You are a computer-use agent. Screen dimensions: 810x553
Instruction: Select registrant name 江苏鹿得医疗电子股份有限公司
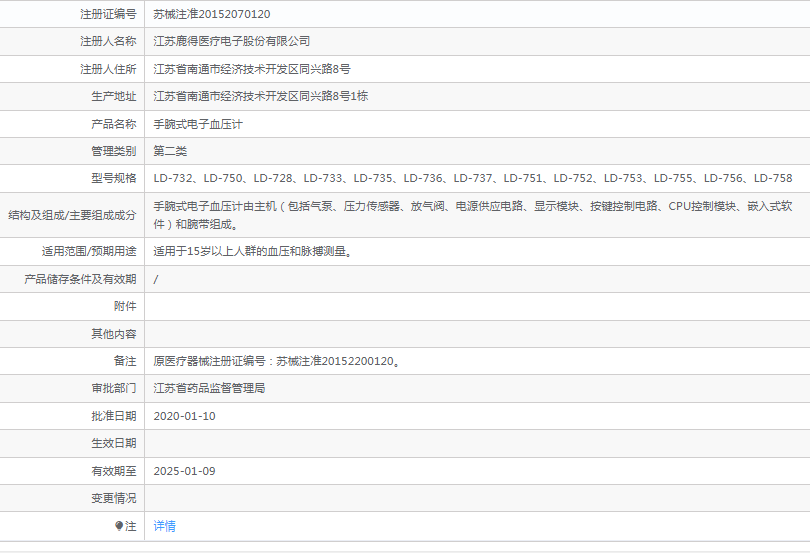click(x=231, y=41)
